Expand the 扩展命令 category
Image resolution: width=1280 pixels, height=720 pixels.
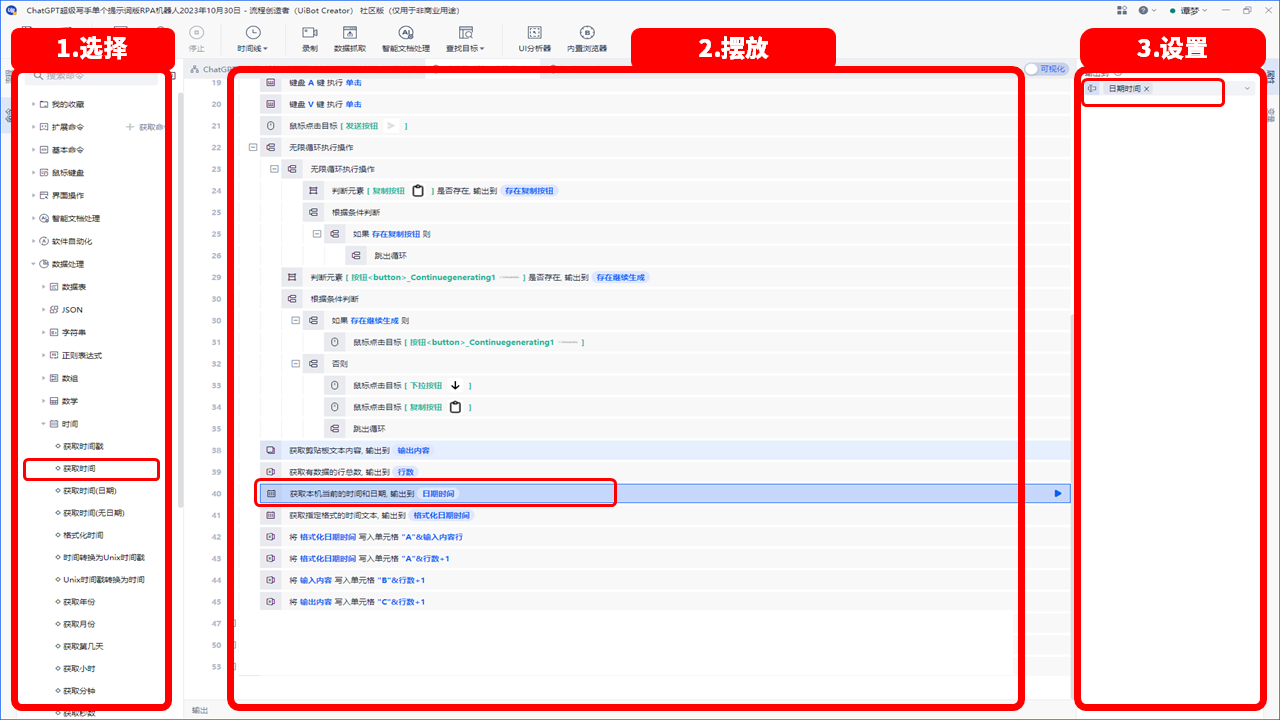(x=33, y=127)
